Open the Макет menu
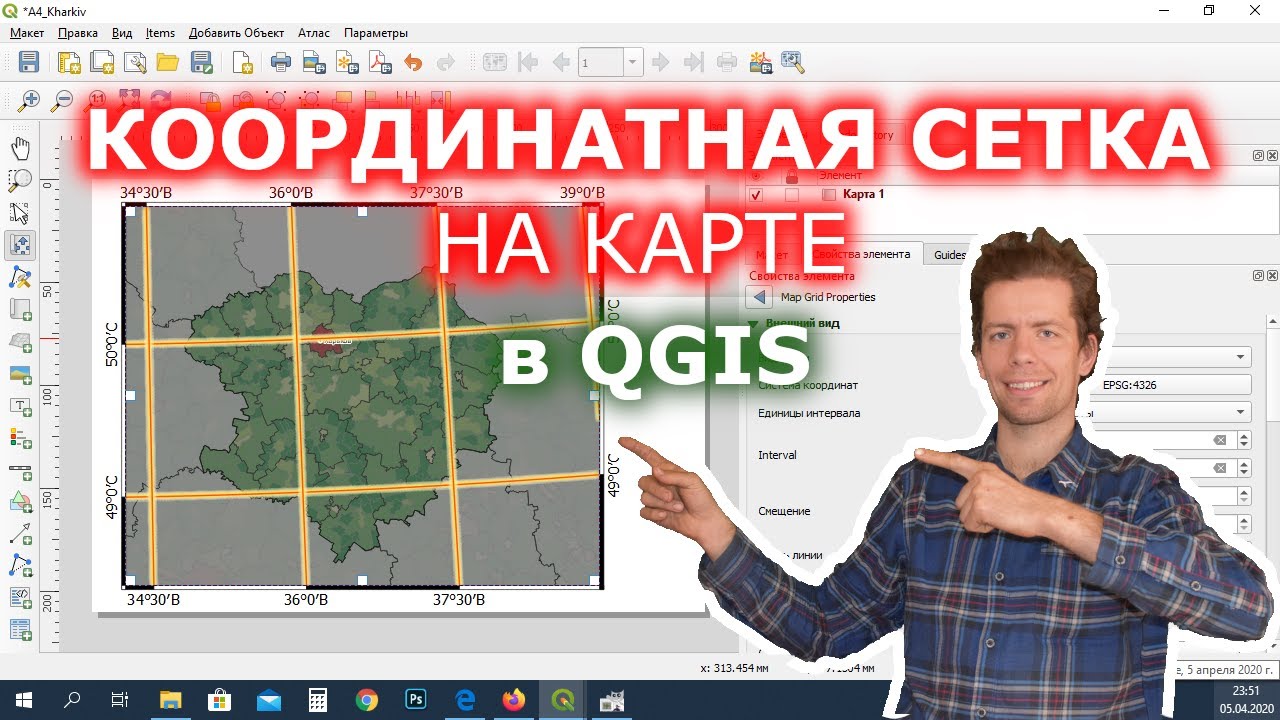1280x720 pixels. click(27, 33)
